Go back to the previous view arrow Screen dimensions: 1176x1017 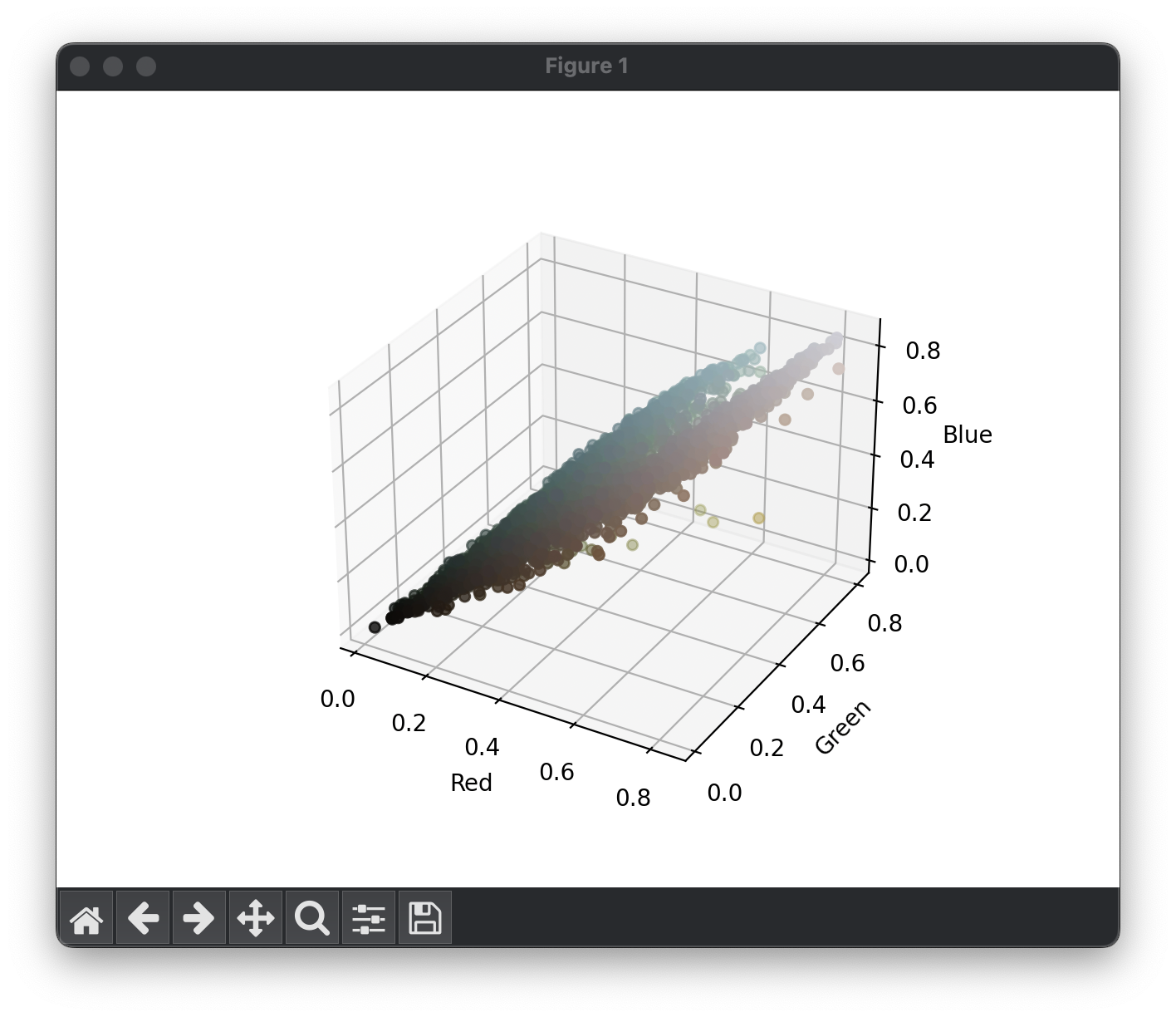click(x=143, y=918)
